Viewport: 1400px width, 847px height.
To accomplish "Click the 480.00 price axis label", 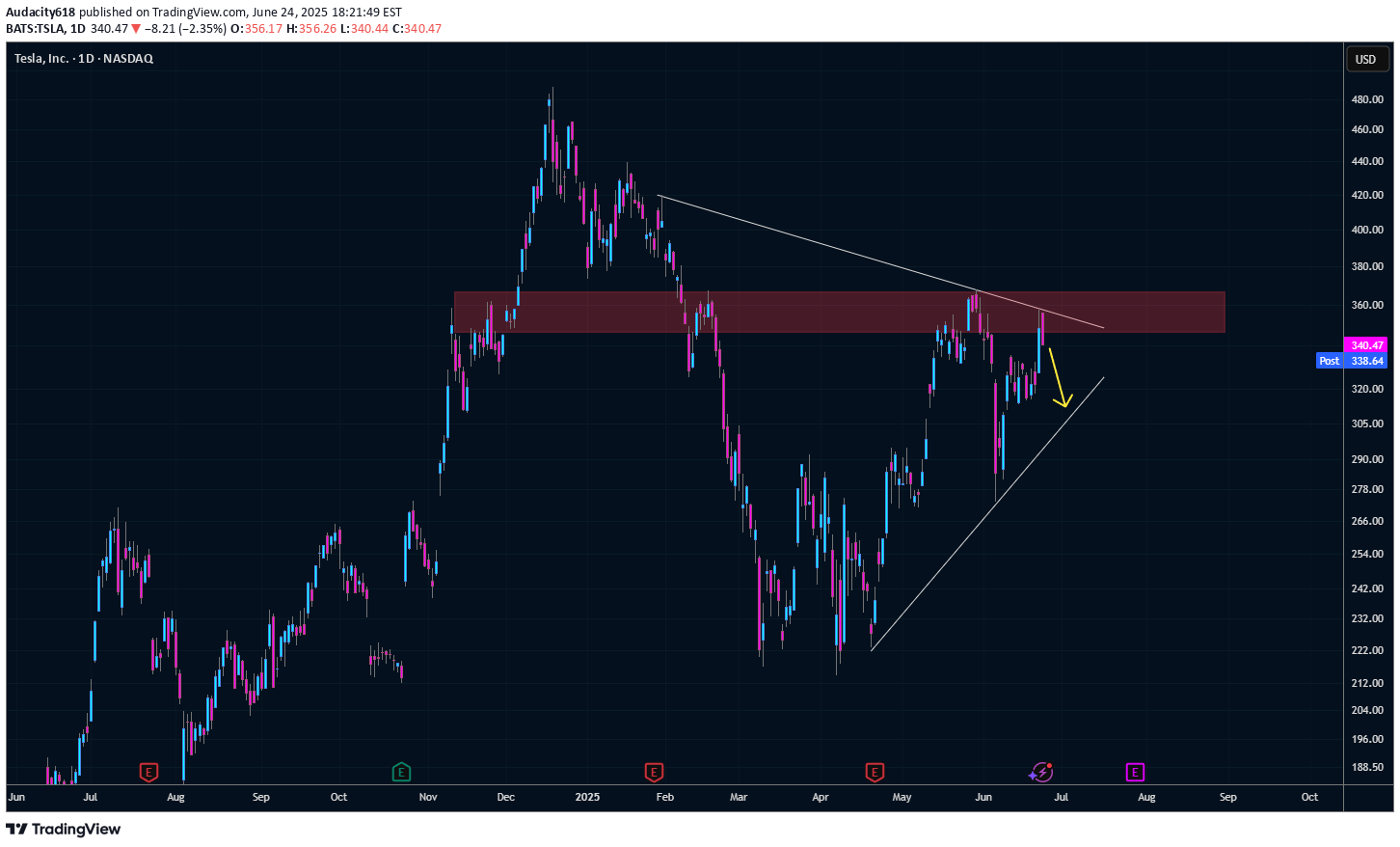I will 1367,99.
